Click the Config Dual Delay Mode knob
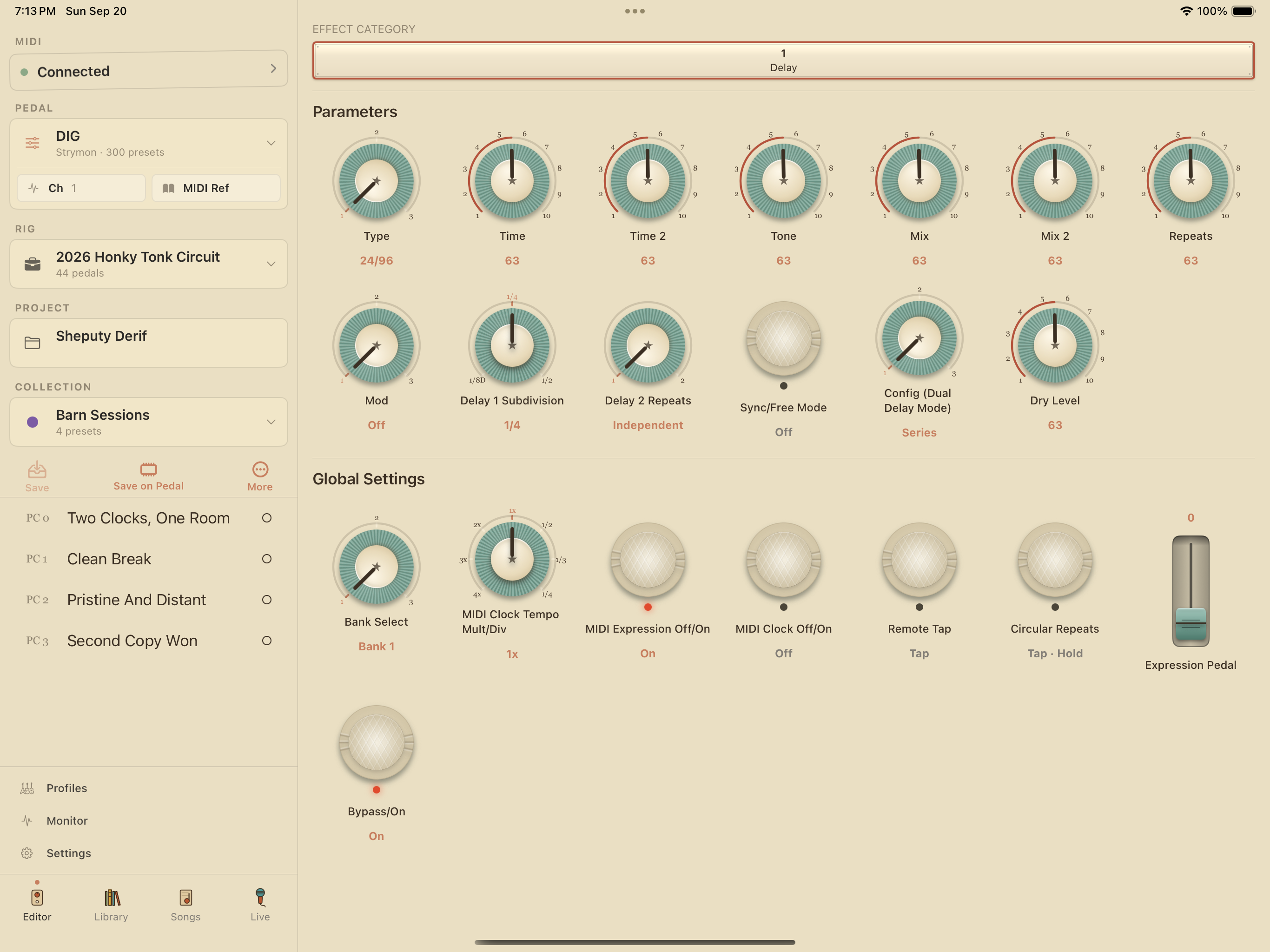 (x=919, y=338)
